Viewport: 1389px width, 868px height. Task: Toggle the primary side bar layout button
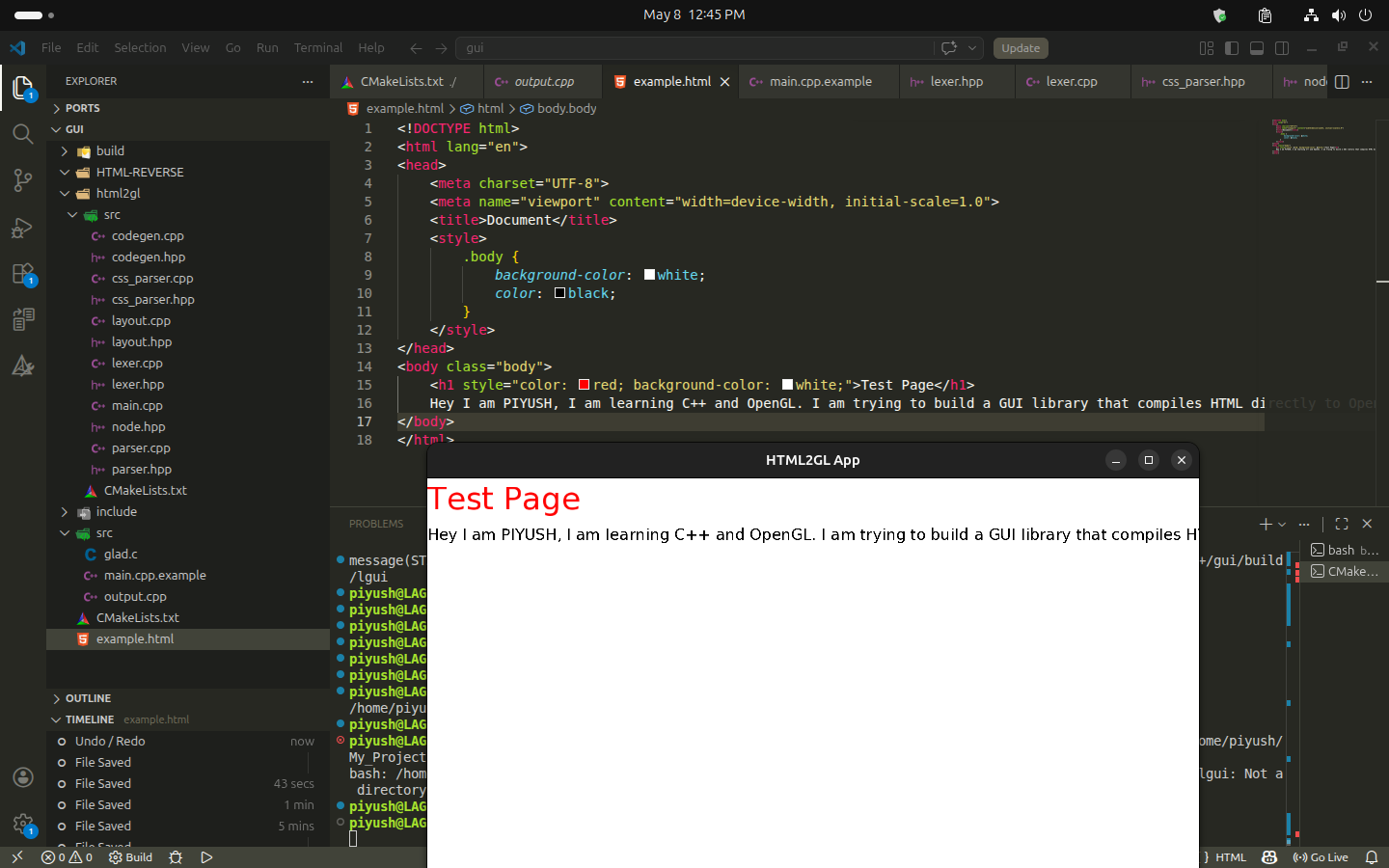click(x=1232, y=48)
